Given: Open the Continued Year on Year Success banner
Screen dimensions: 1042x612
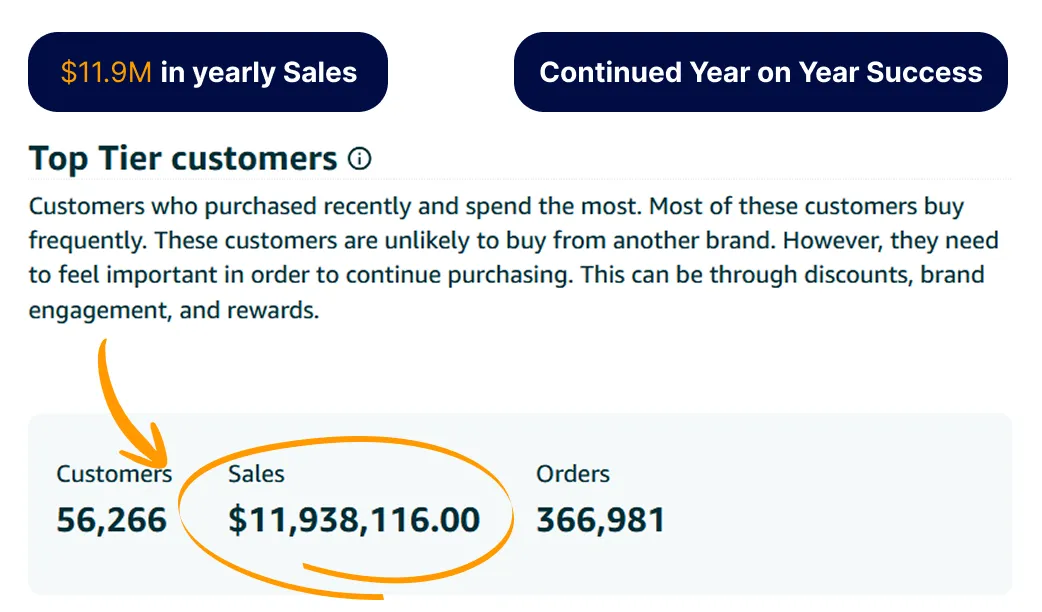Looking at the screenshot, I should point(761,72).
